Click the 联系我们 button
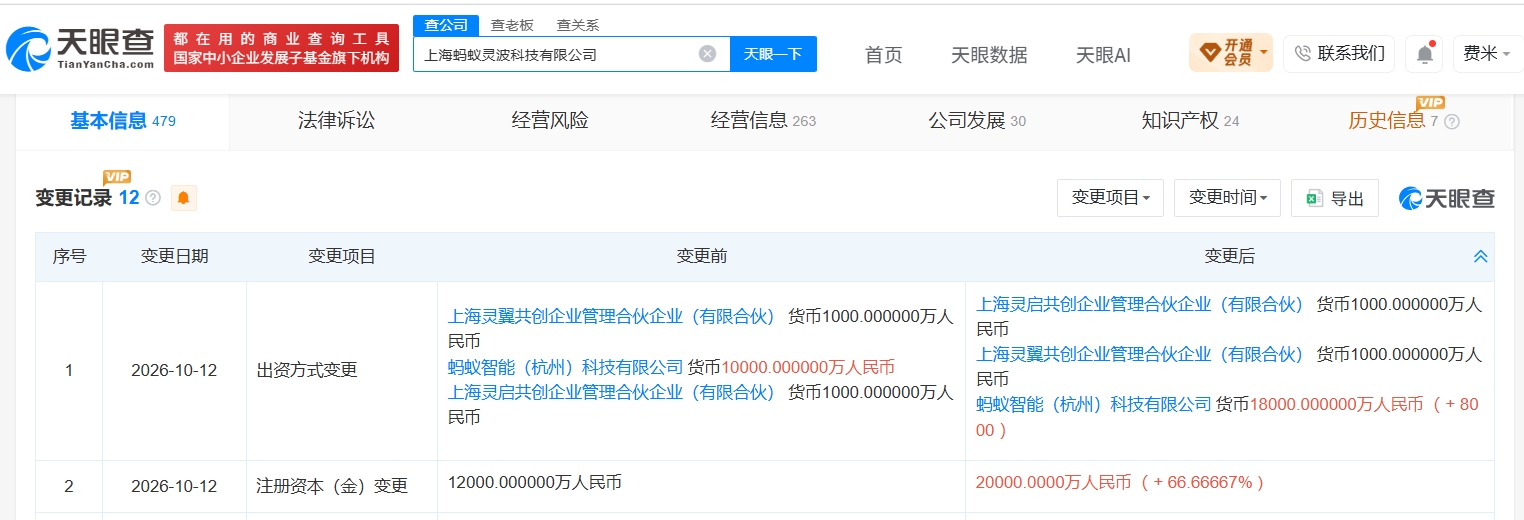This screenshot has height=520, width=1524. click(1339, 54)
